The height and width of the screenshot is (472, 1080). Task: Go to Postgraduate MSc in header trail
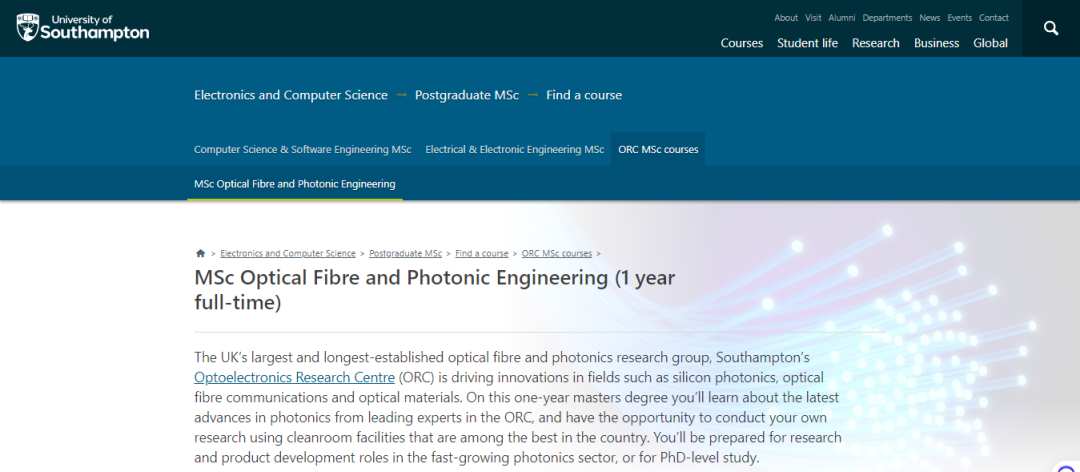(x=466, y=95)
